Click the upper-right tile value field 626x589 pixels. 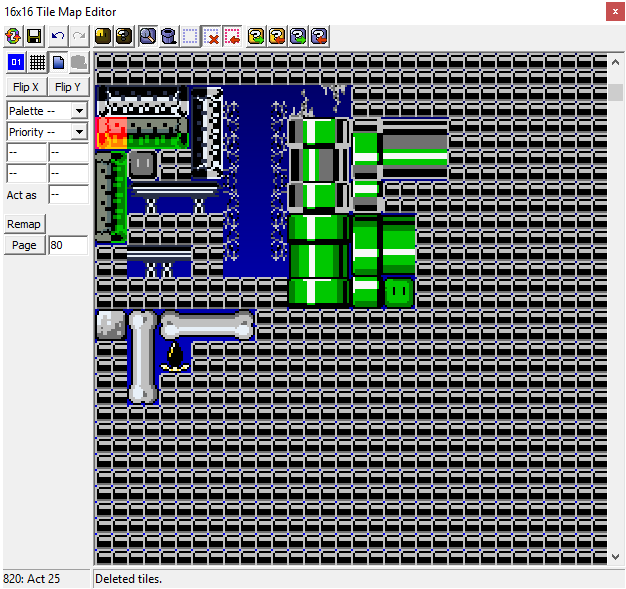[x=69, y=153]
